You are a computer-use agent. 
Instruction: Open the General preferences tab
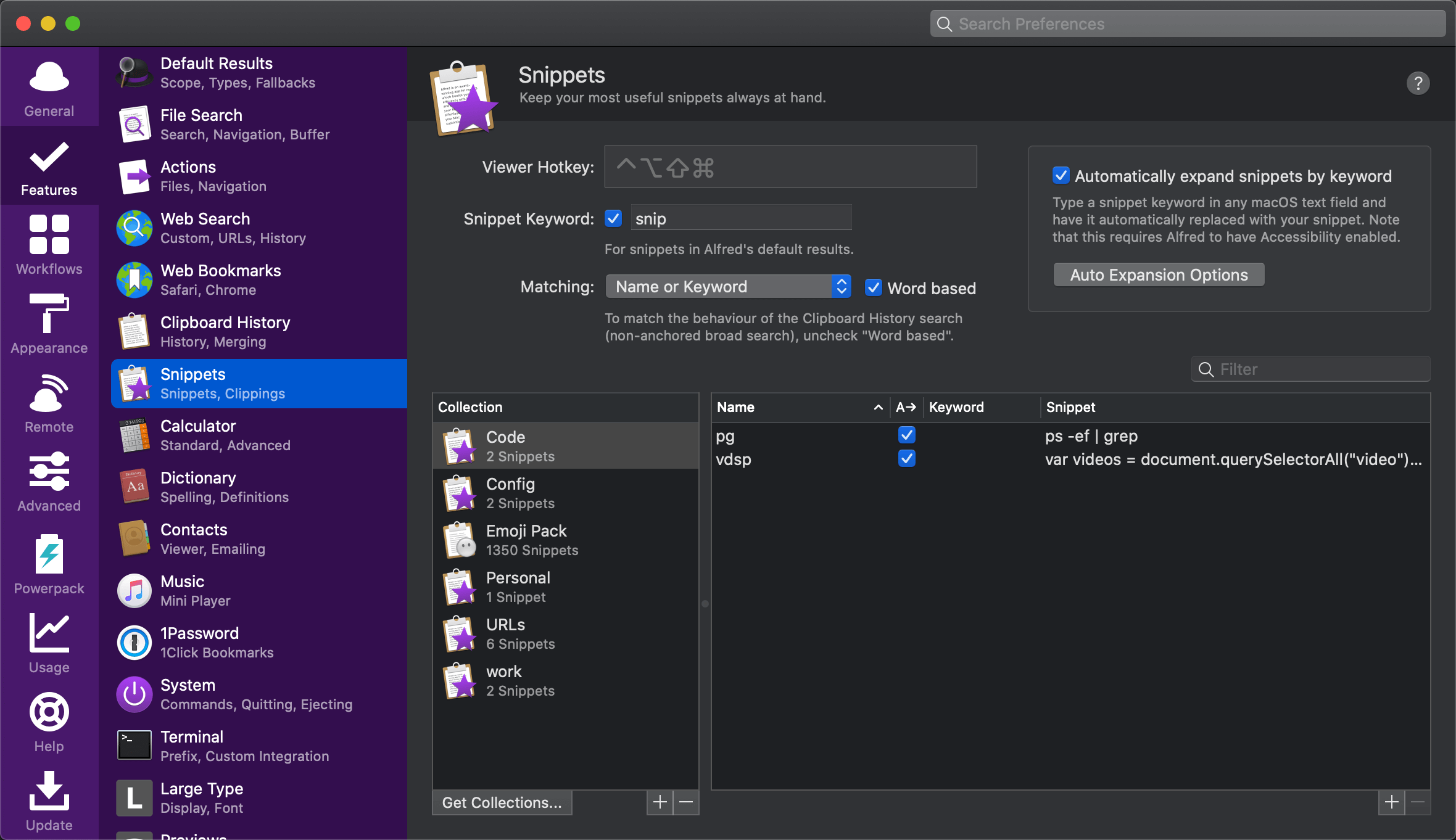[x=49, y=87]
